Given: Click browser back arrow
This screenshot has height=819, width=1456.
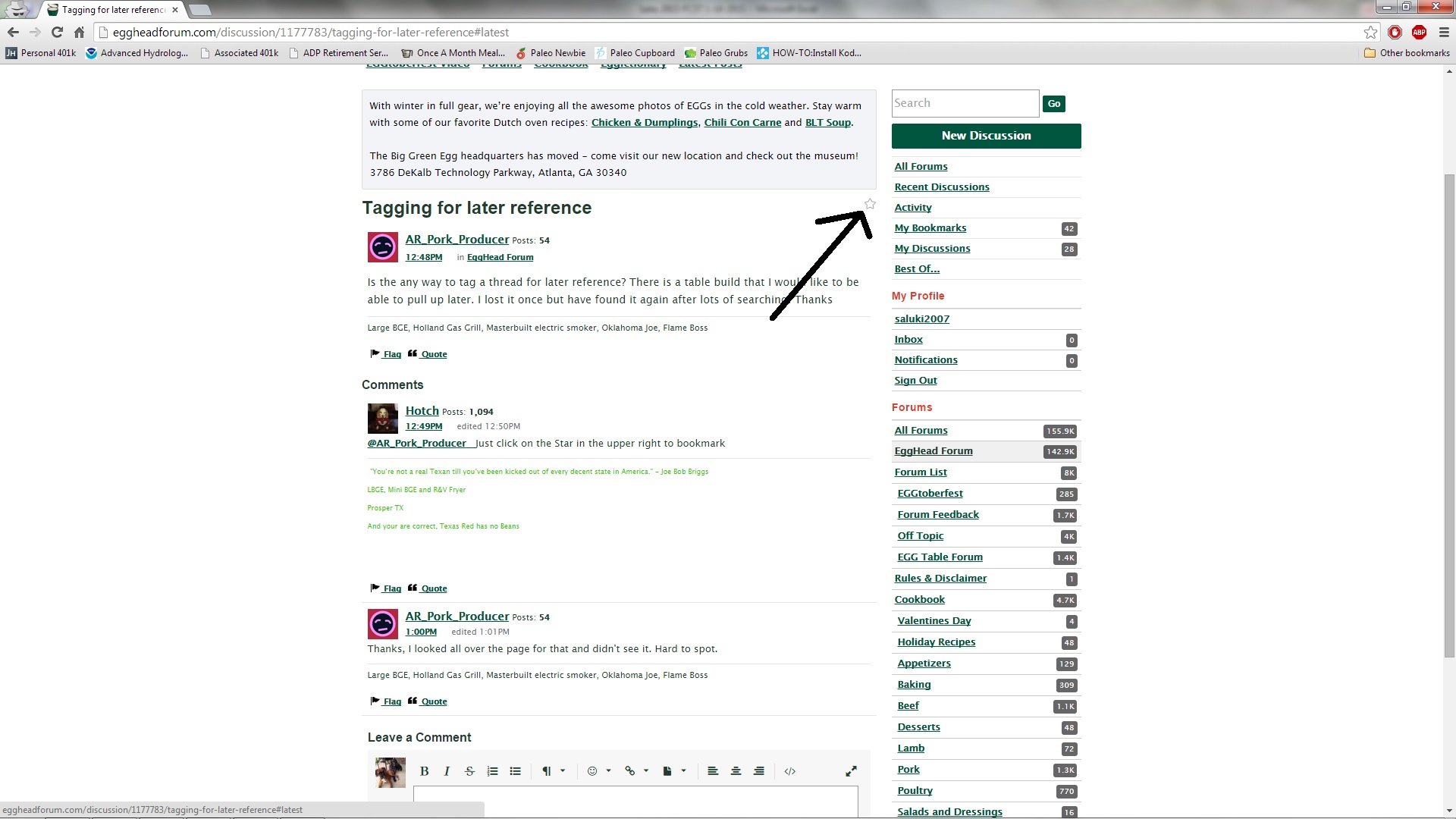Looking at the screenshot, I should 13,32.
